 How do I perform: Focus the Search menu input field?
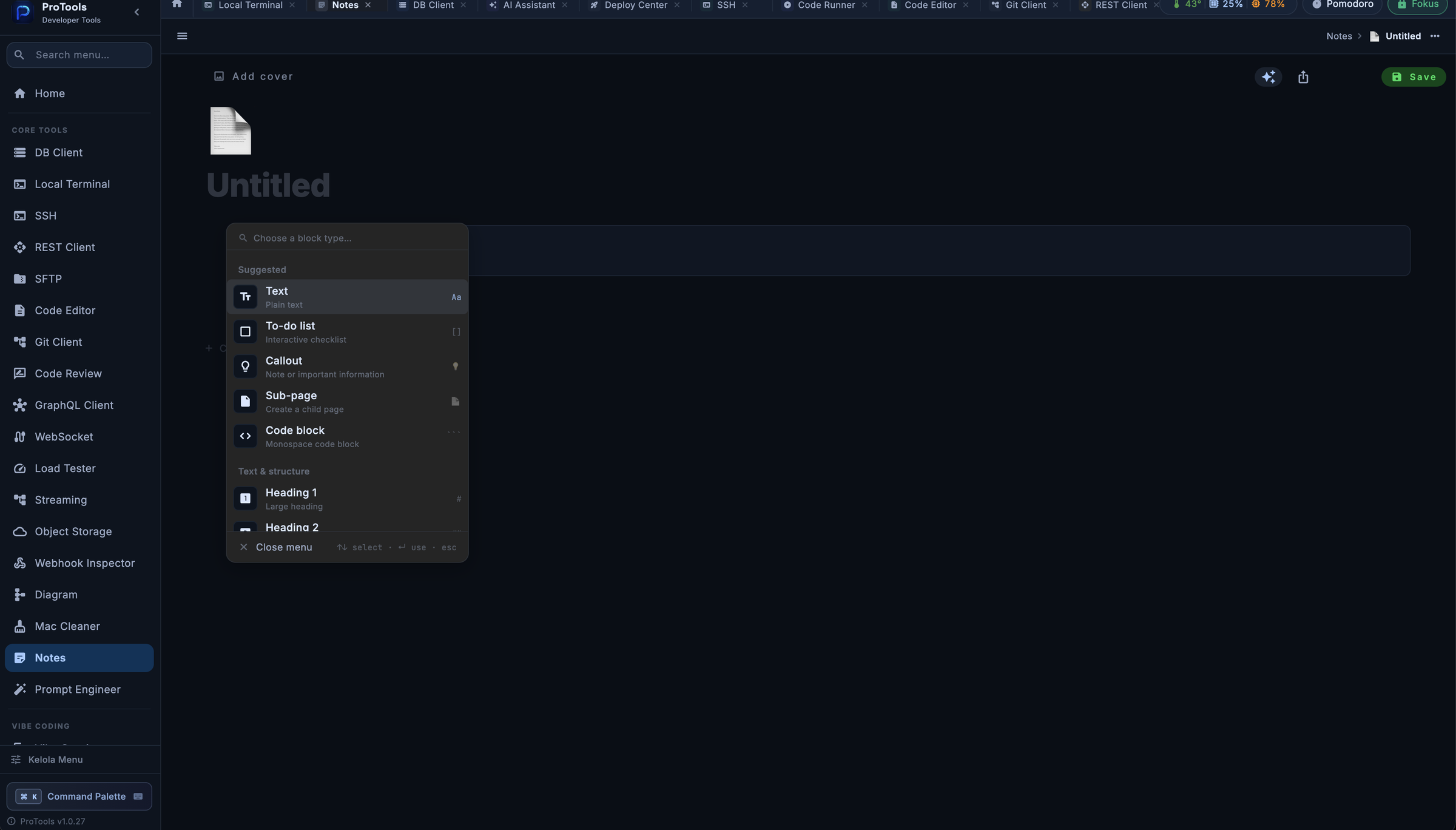(x=79, y=55)
